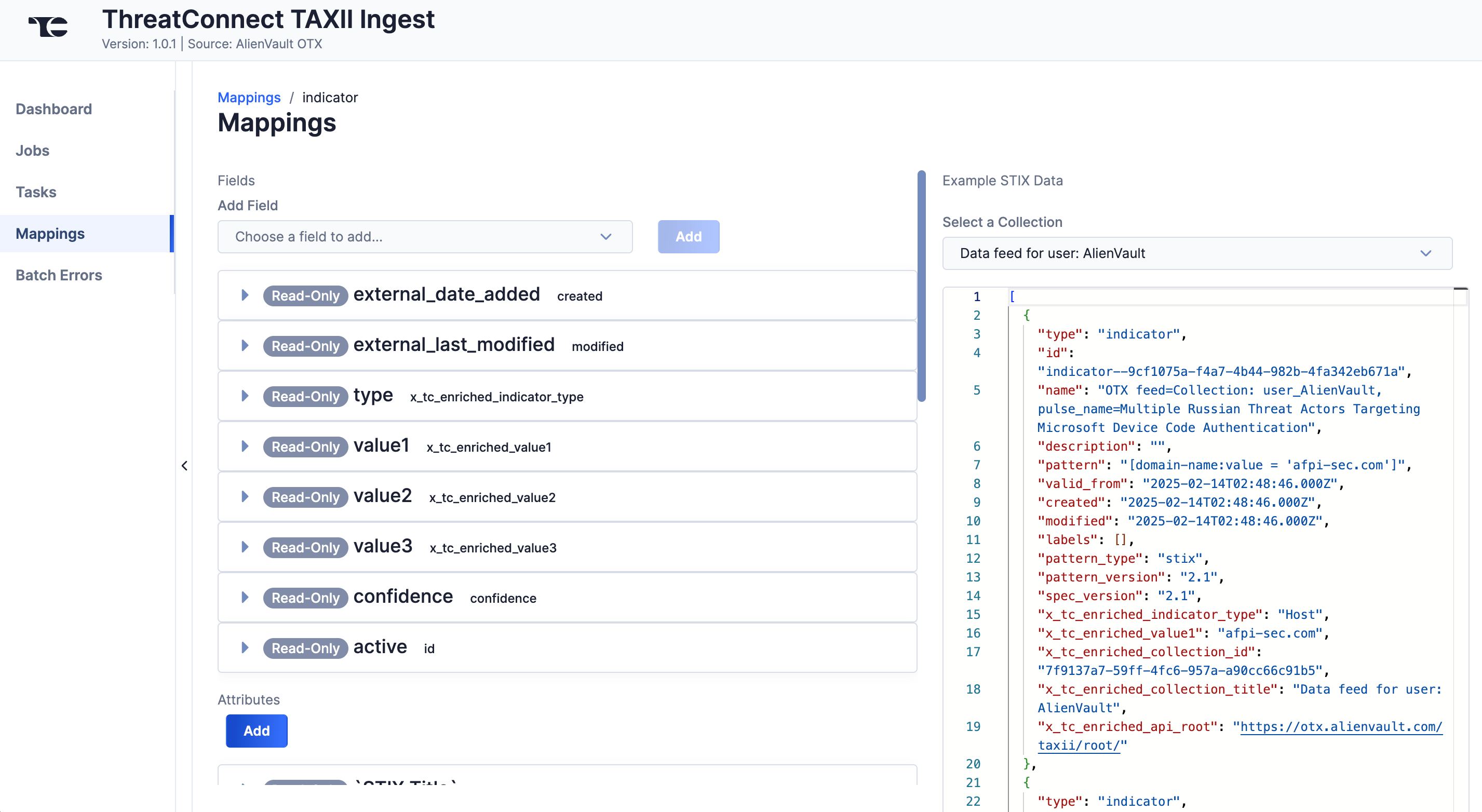This screenshot has width=1482, height=812.
Task: Expand the external_last_modified field
Action: [x=245, y=346]
